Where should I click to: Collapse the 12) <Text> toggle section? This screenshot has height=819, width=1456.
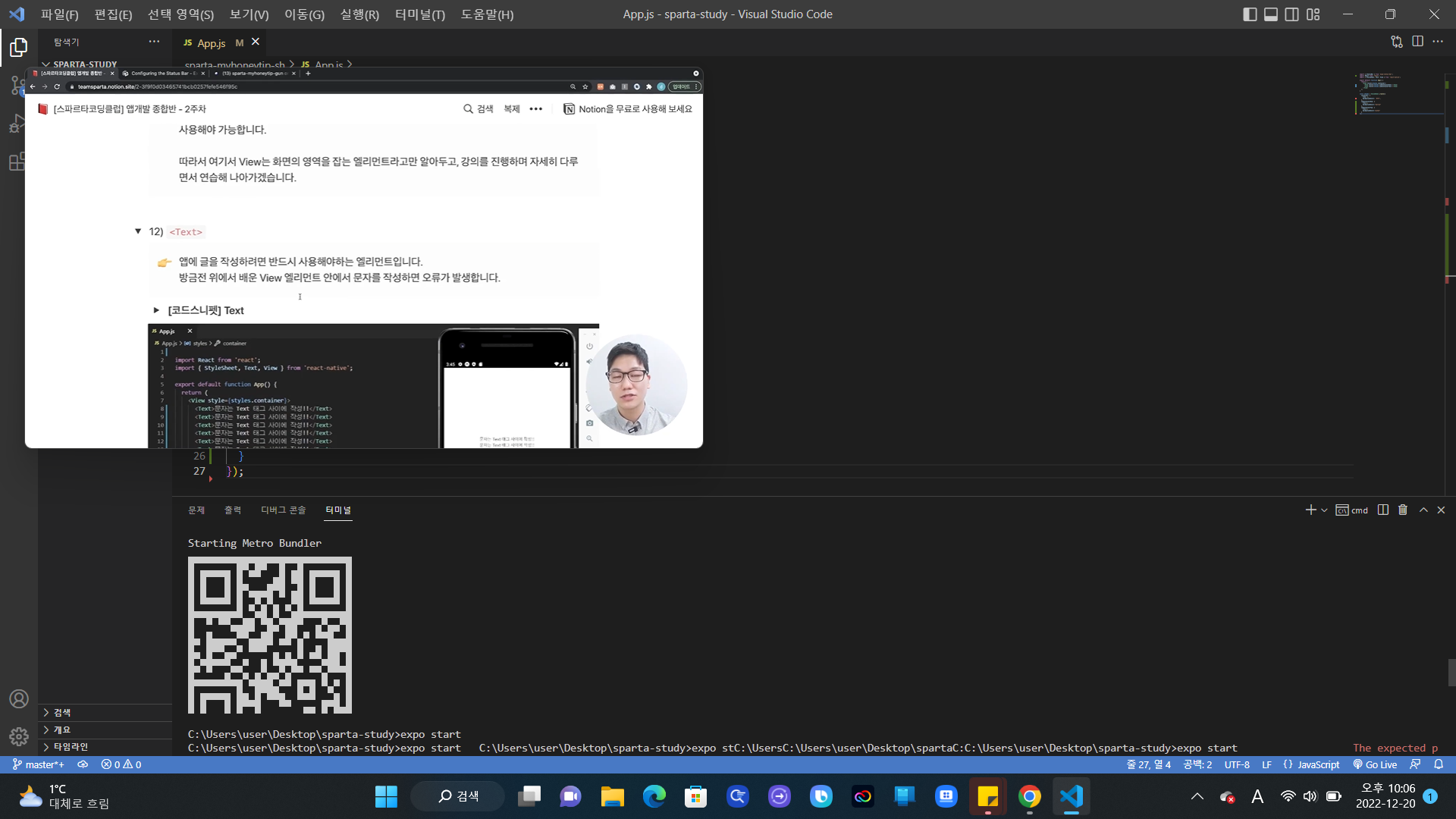click(138, 231)
